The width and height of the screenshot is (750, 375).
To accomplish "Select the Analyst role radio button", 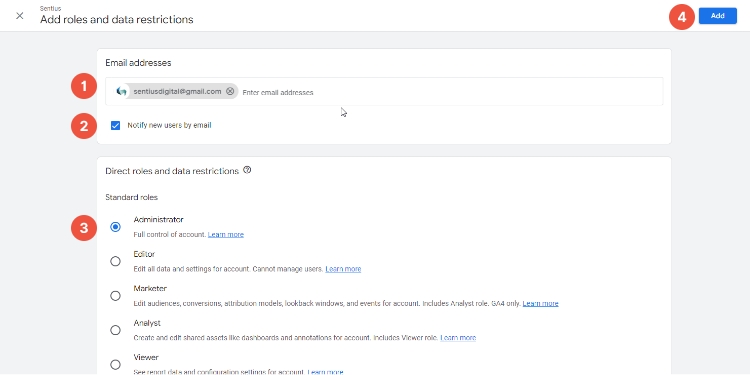I will 115,330.
